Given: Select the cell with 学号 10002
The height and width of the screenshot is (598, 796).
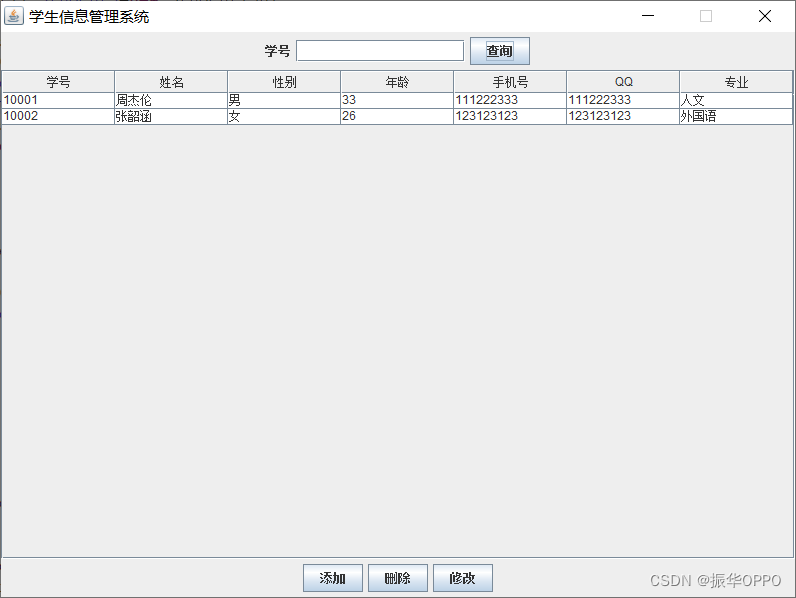Looking at the screenshot, I should pos(58,116).
